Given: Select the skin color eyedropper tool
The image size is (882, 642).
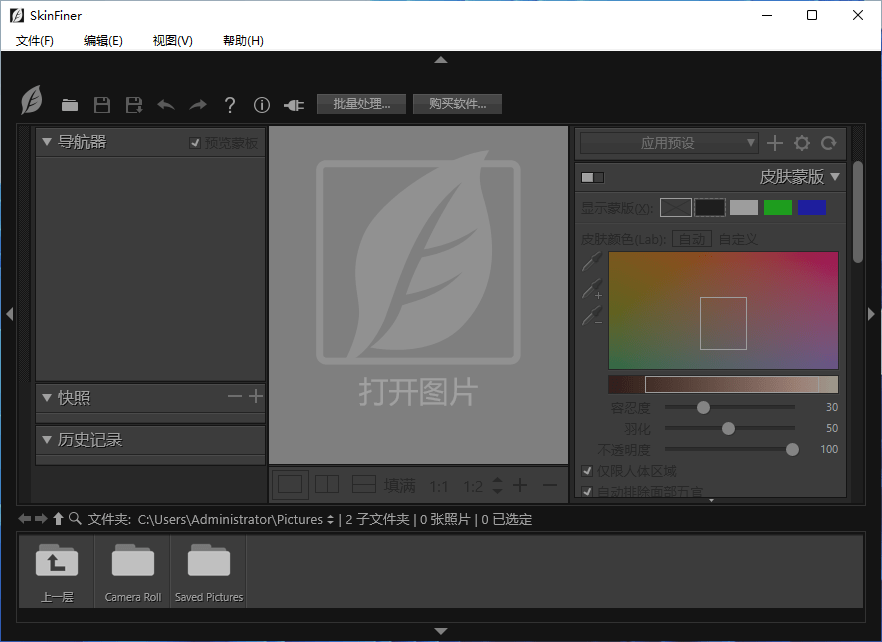Looking at the screenshot, I should [592, 262].
